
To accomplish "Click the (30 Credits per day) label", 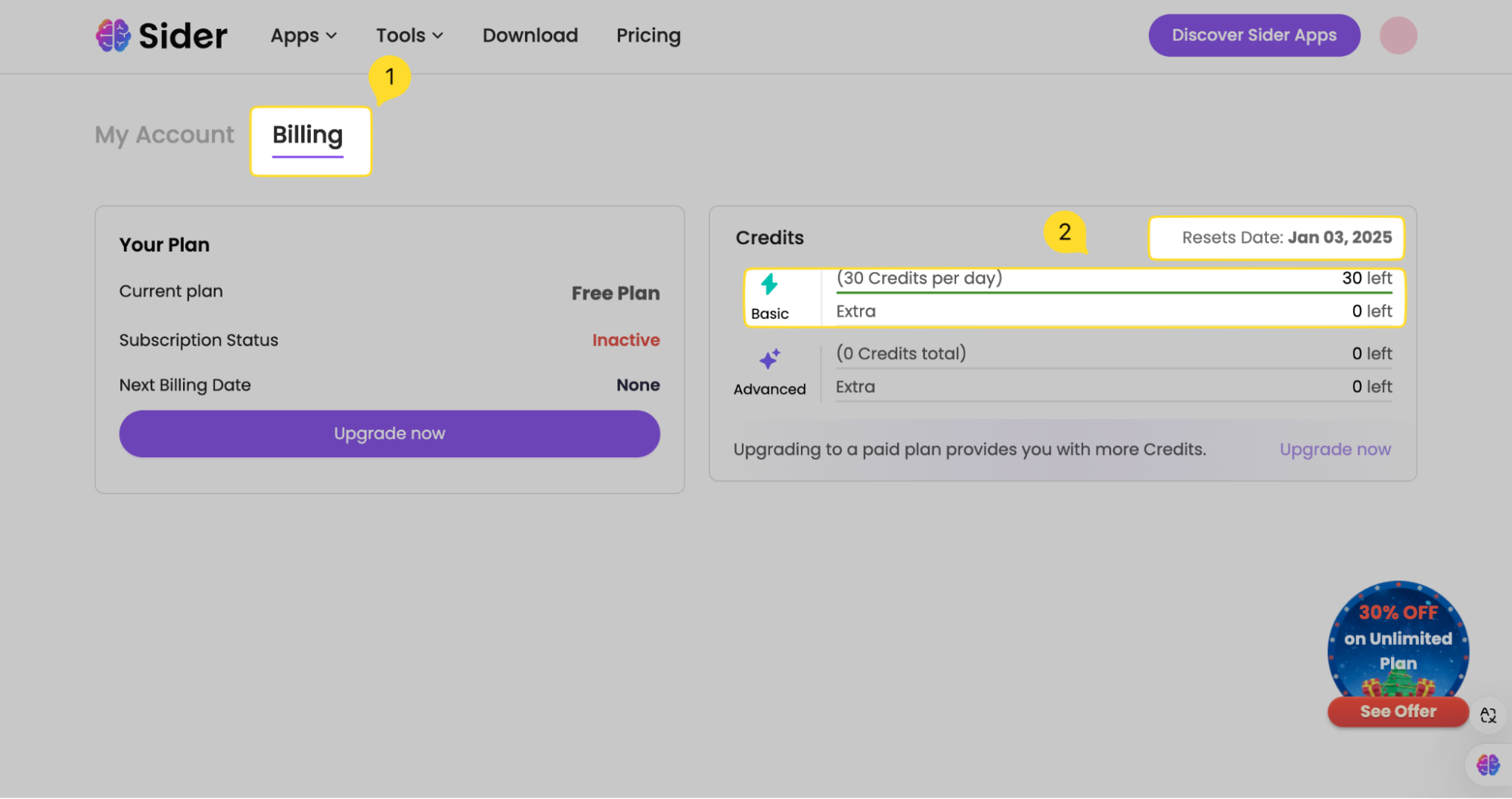I will click(919, 278).
